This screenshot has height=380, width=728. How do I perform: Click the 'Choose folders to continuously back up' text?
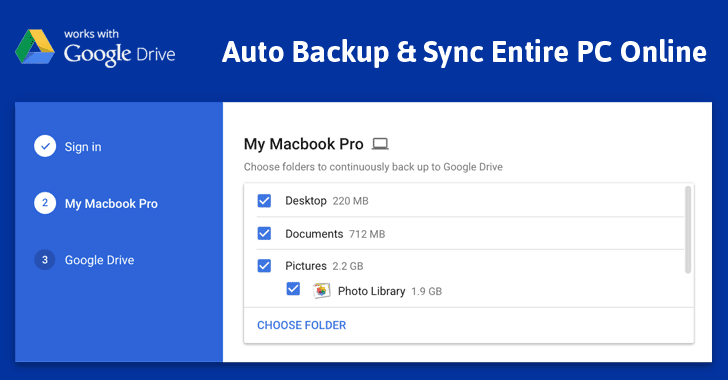(373, 167)
